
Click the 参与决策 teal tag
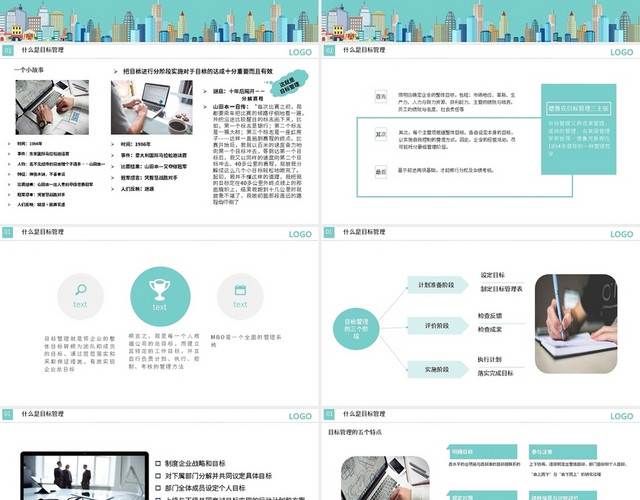point(563,452)
